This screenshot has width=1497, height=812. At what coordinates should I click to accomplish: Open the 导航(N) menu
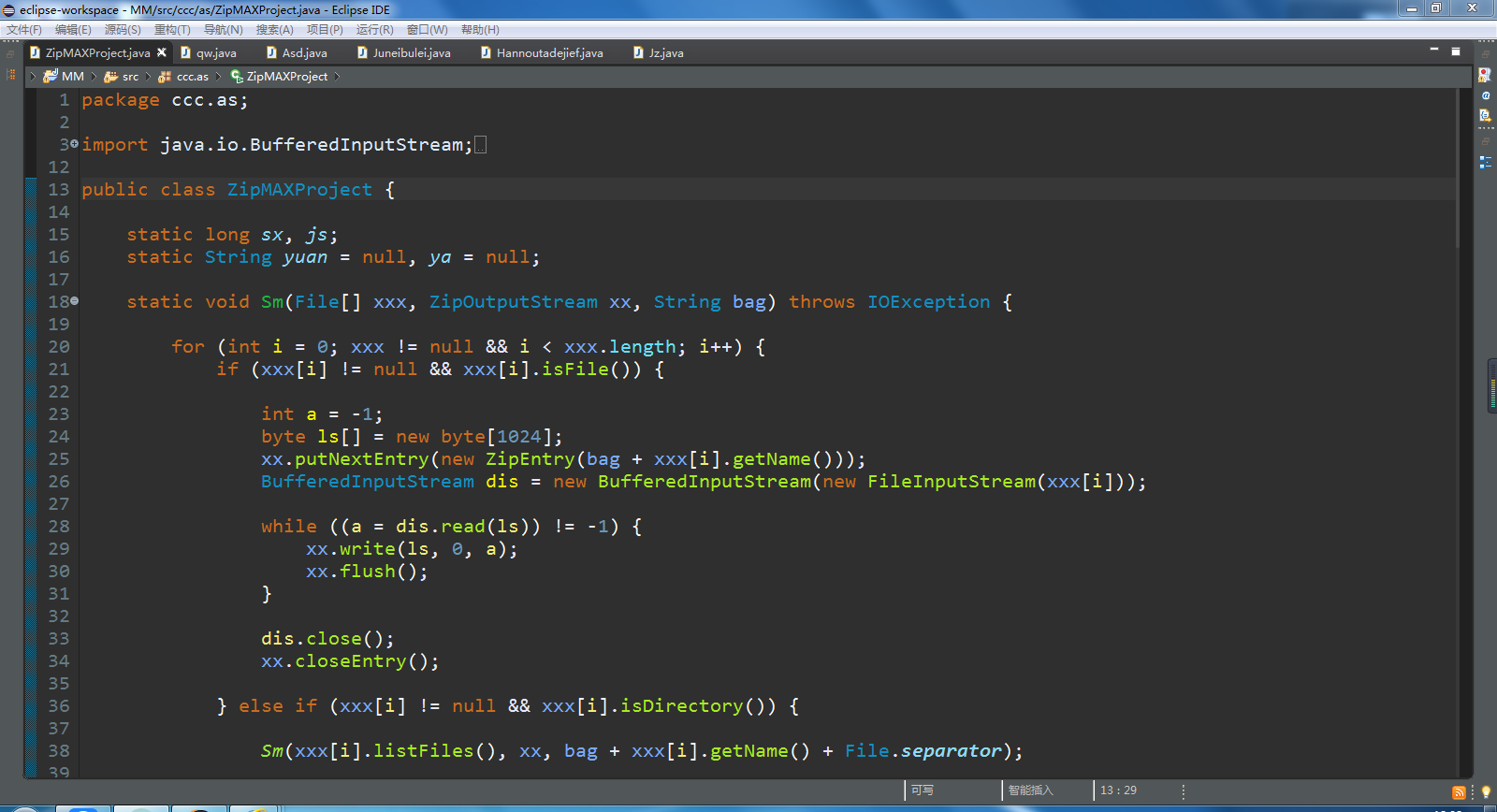click(223, 30)
